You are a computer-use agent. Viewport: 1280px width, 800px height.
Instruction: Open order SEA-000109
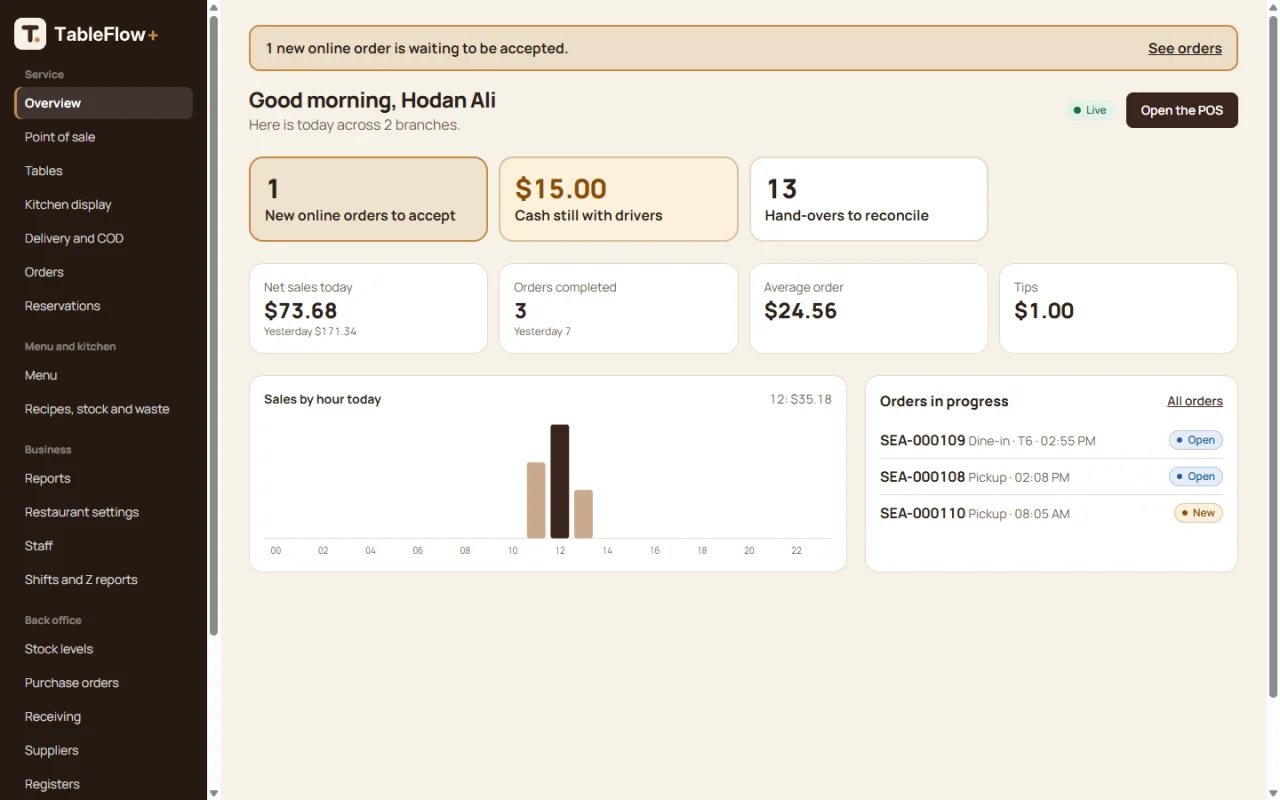pos(1051,440)
